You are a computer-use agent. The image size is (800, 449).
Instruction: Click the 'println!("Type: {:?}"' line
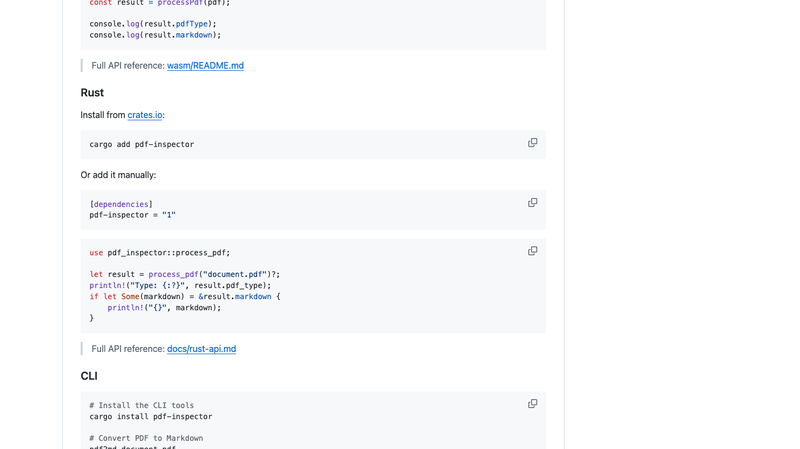click(x=180, y=286)
